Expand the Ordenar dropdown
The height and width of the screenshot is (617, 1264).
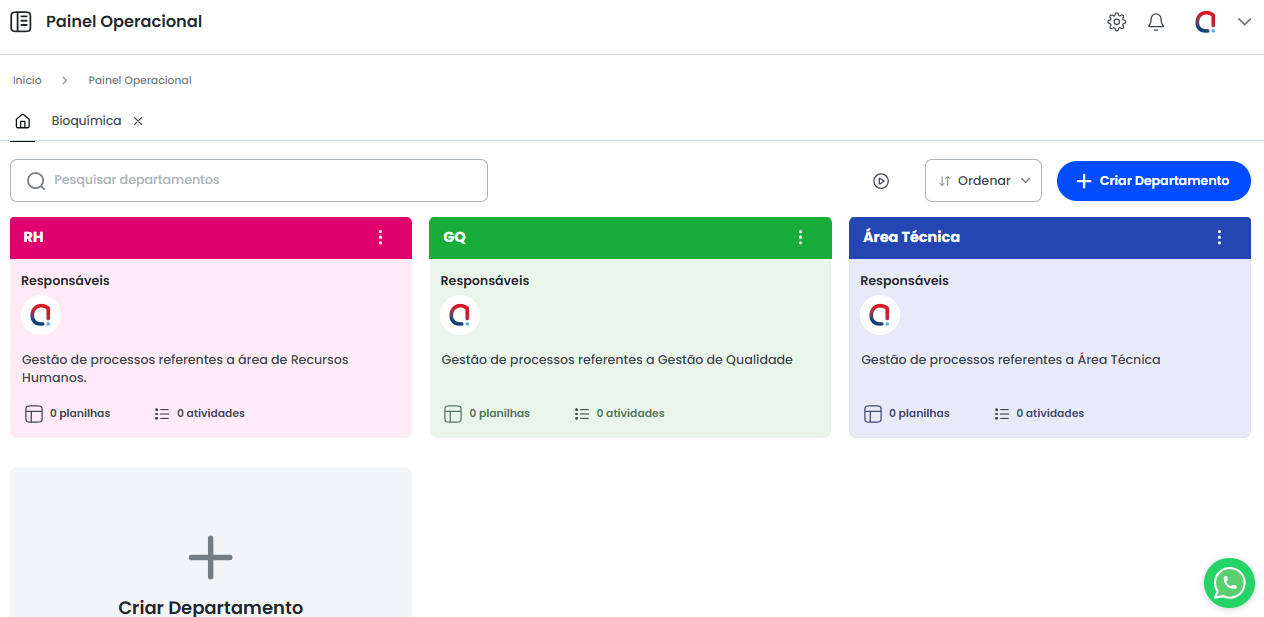coord(983,181)
